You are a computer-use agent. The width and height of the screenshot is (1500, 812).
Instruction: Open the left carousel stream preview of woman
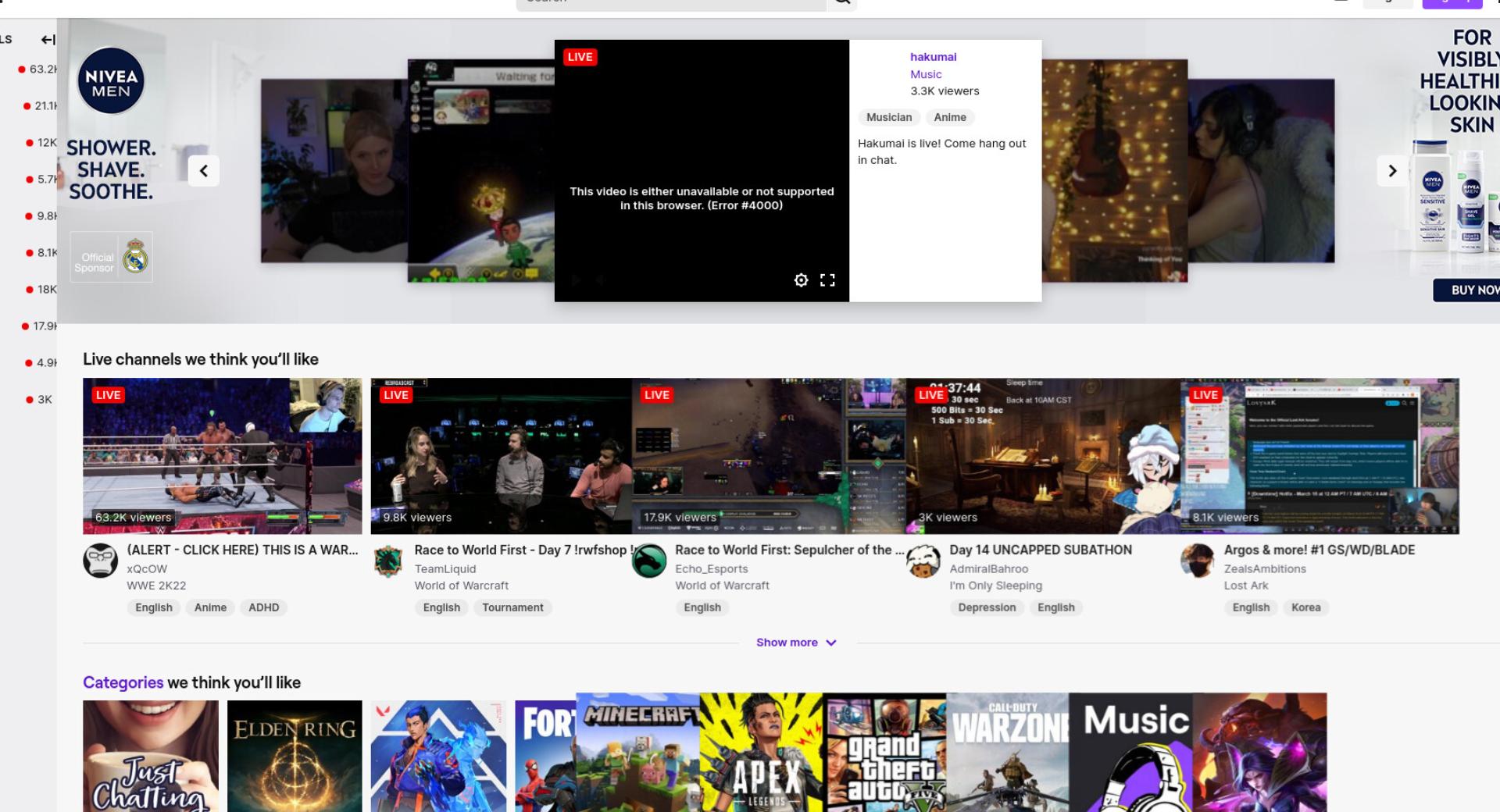click(334, 170)
